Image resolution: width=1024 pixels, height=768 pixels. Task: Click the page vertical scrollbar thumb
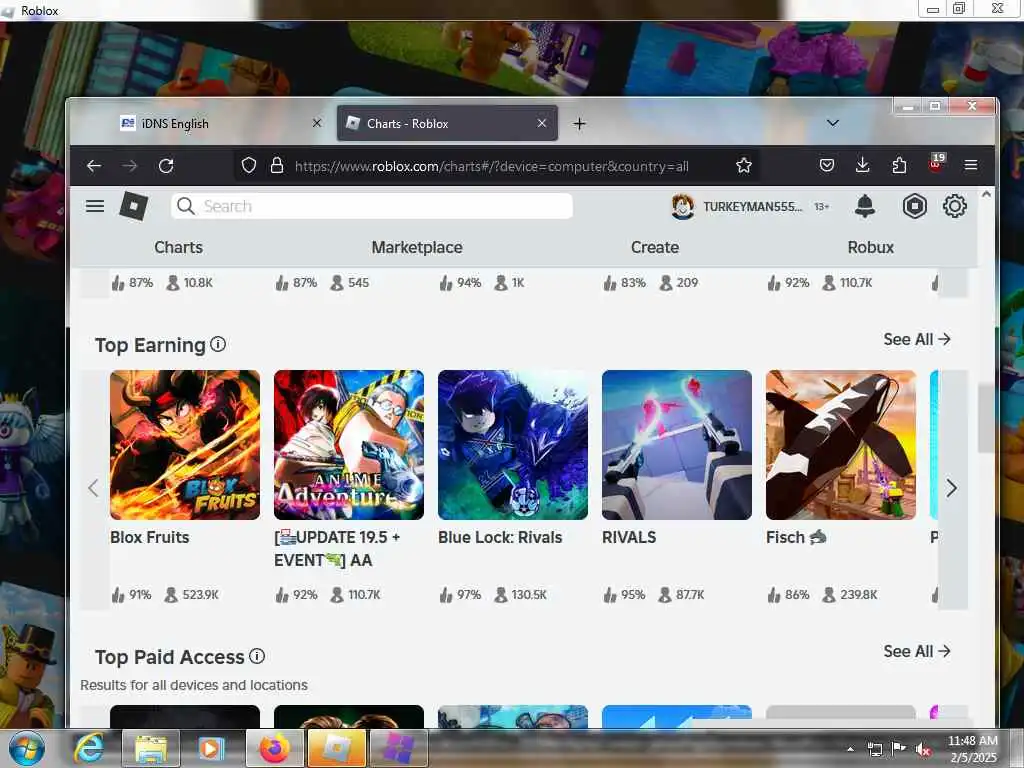[985, 419]
